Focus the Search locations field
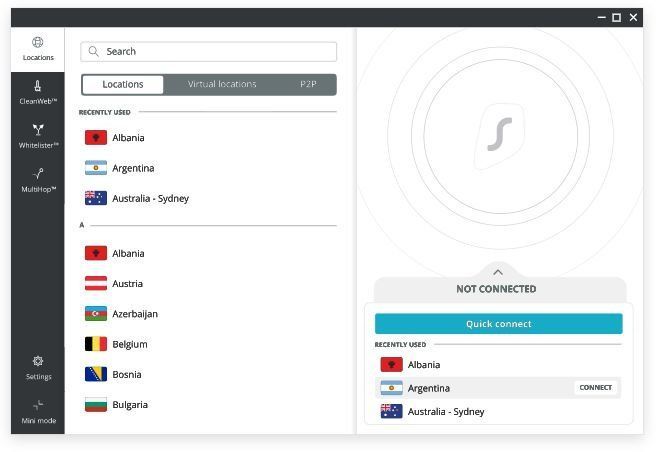This screenshot has width=656, height=452. tap(215, 52)
